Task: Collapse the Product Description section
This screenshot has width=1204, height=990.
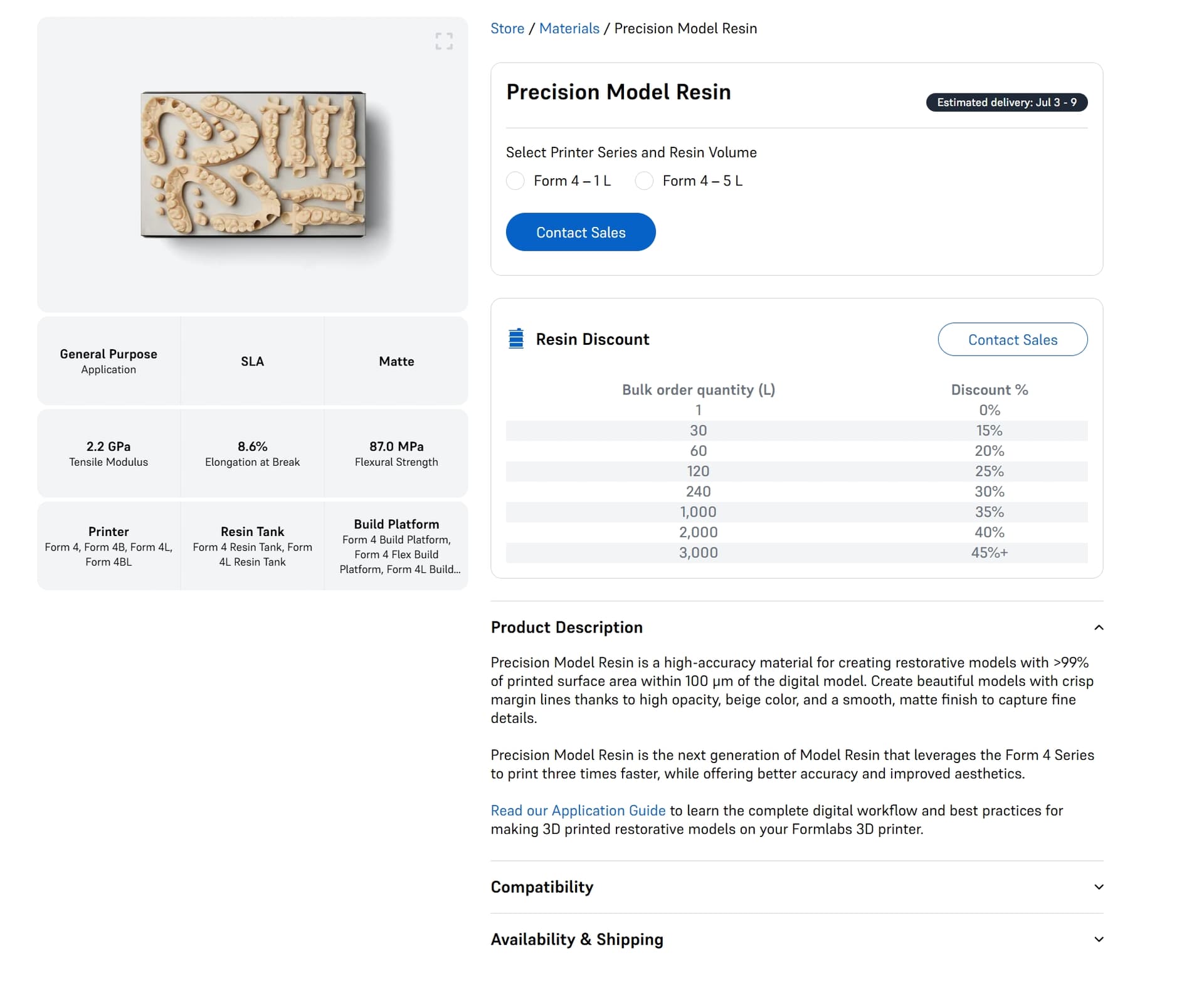Action: pyautogui.click(x=1099, y=628)
